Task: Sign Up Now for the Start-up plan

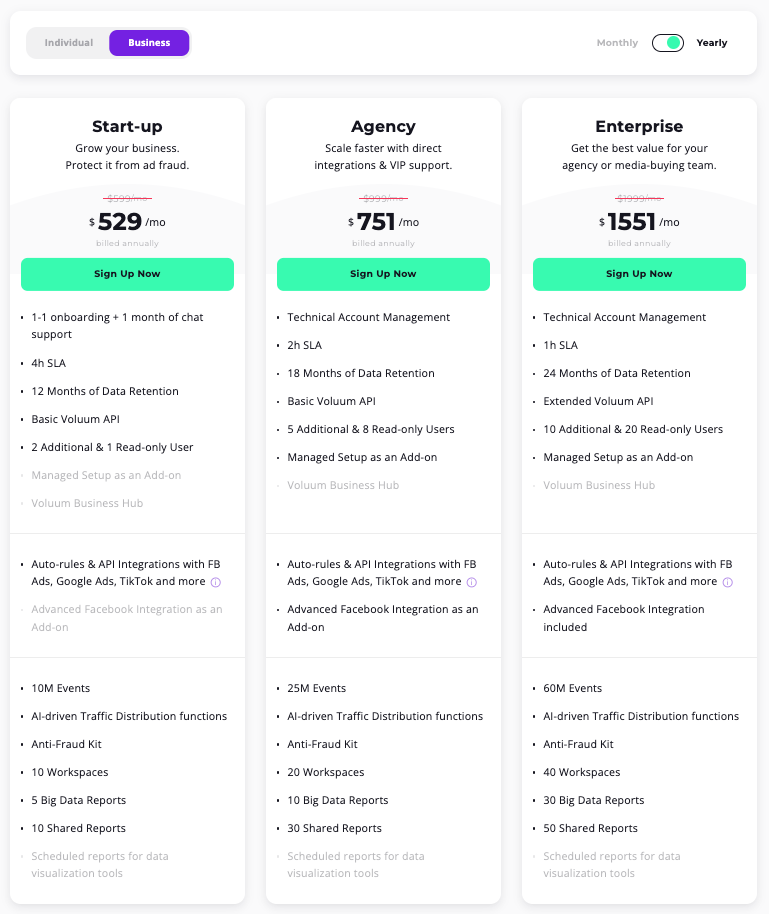Action: click(x=127, y=273)
